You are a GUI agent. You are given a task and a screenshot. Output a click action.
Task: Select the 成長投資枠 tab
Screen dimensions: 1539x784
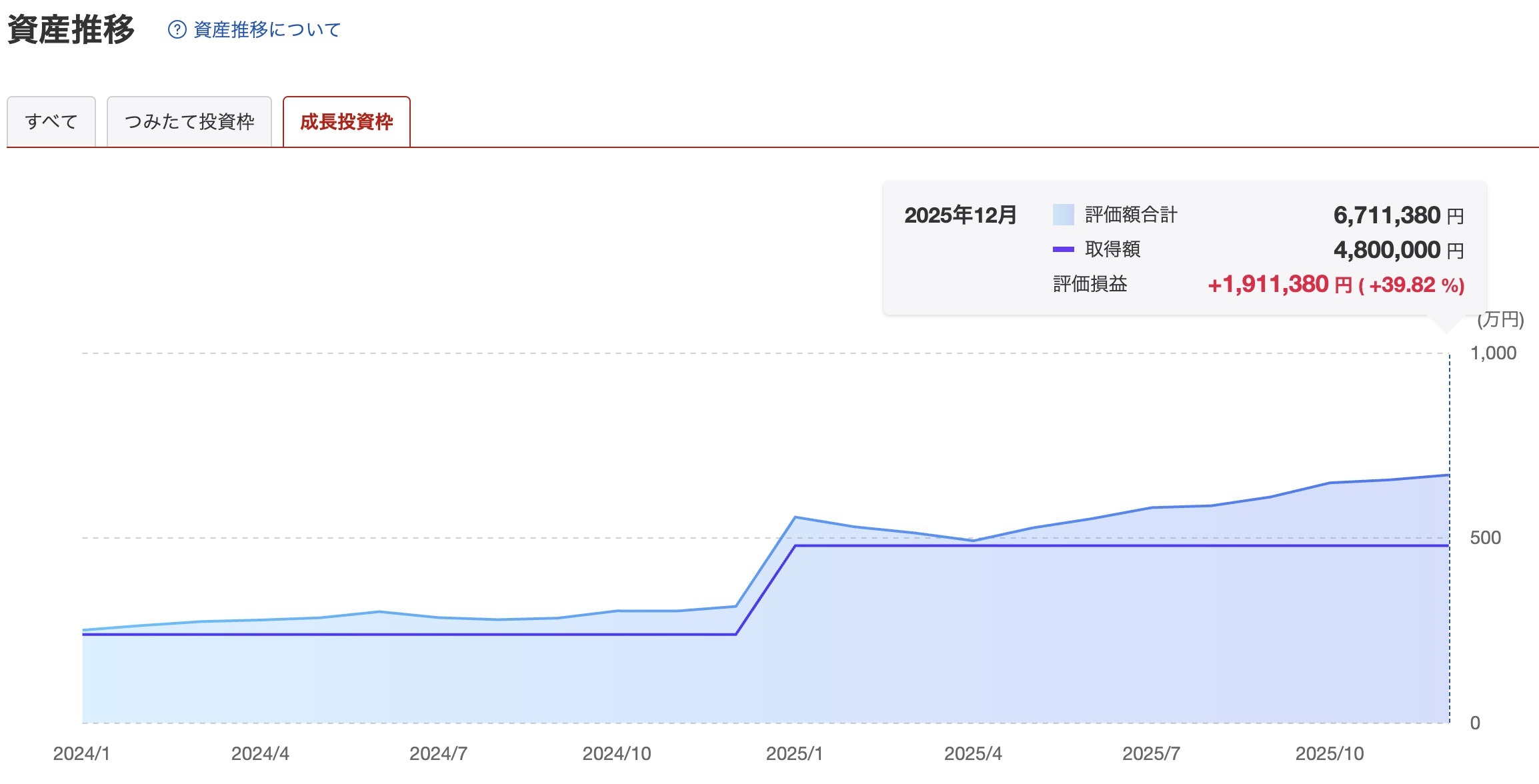[346, 122]
